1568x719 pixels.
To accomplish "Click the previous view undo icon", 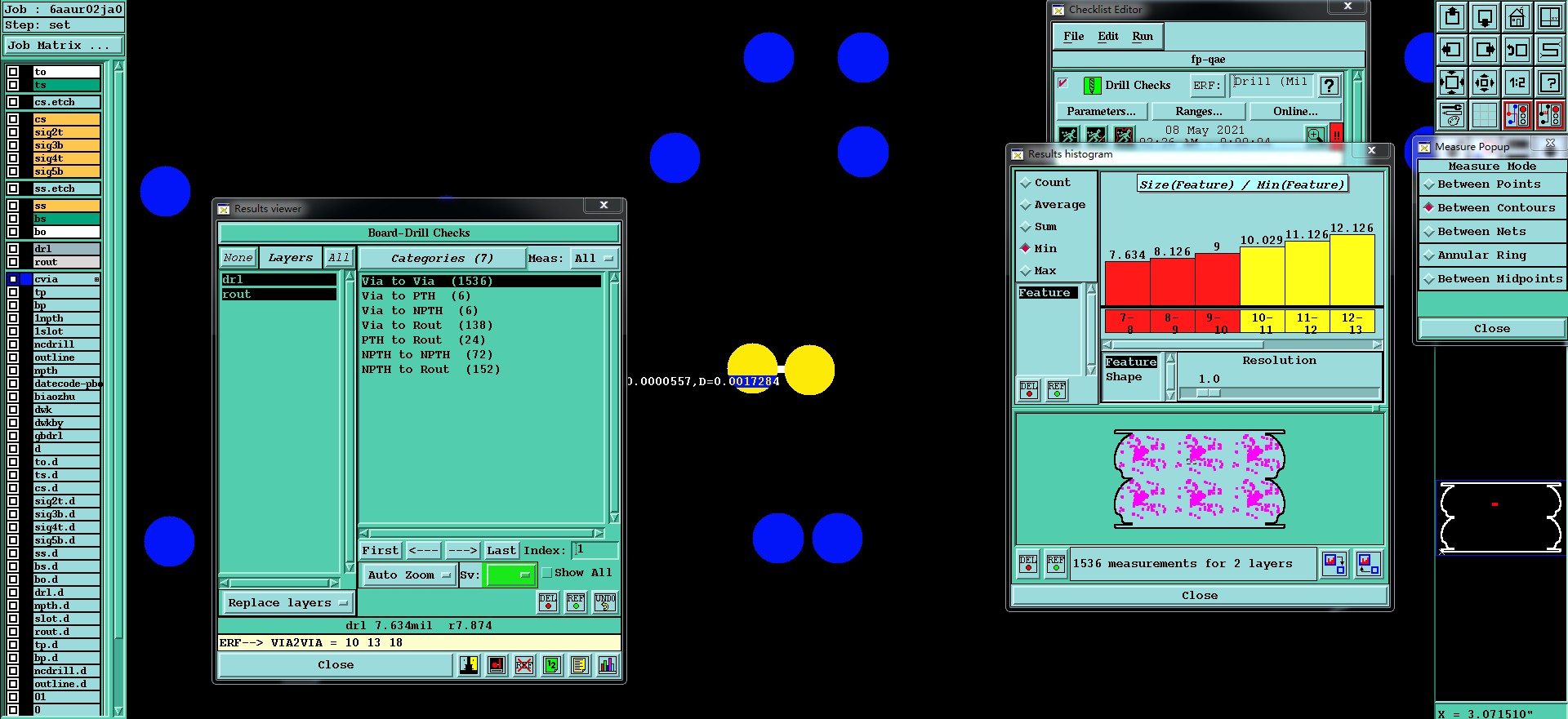I will coord(1517,50).
